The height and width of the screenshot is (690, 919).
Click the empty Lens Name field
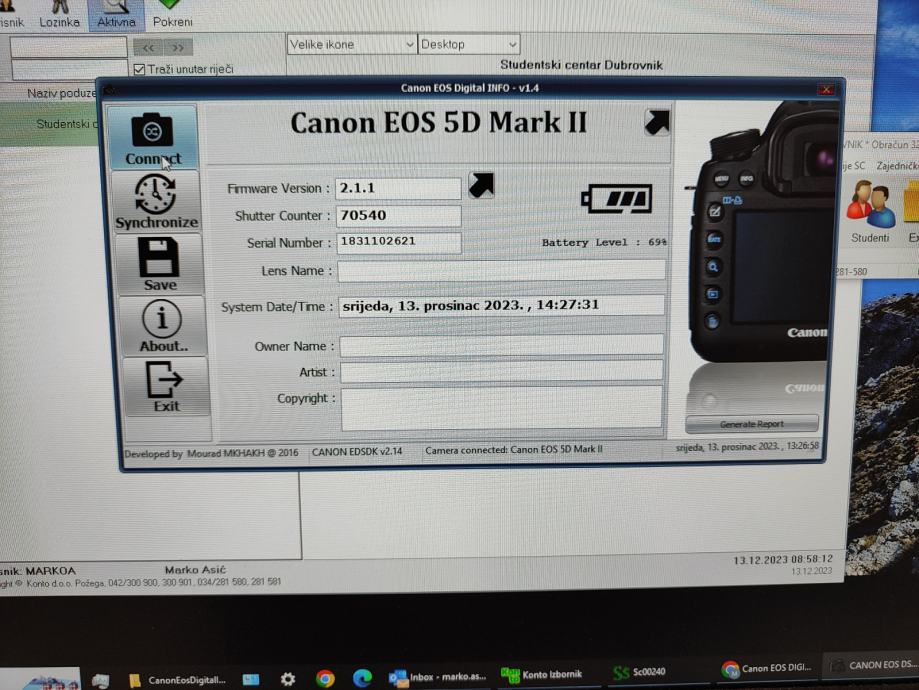[501, 271]
